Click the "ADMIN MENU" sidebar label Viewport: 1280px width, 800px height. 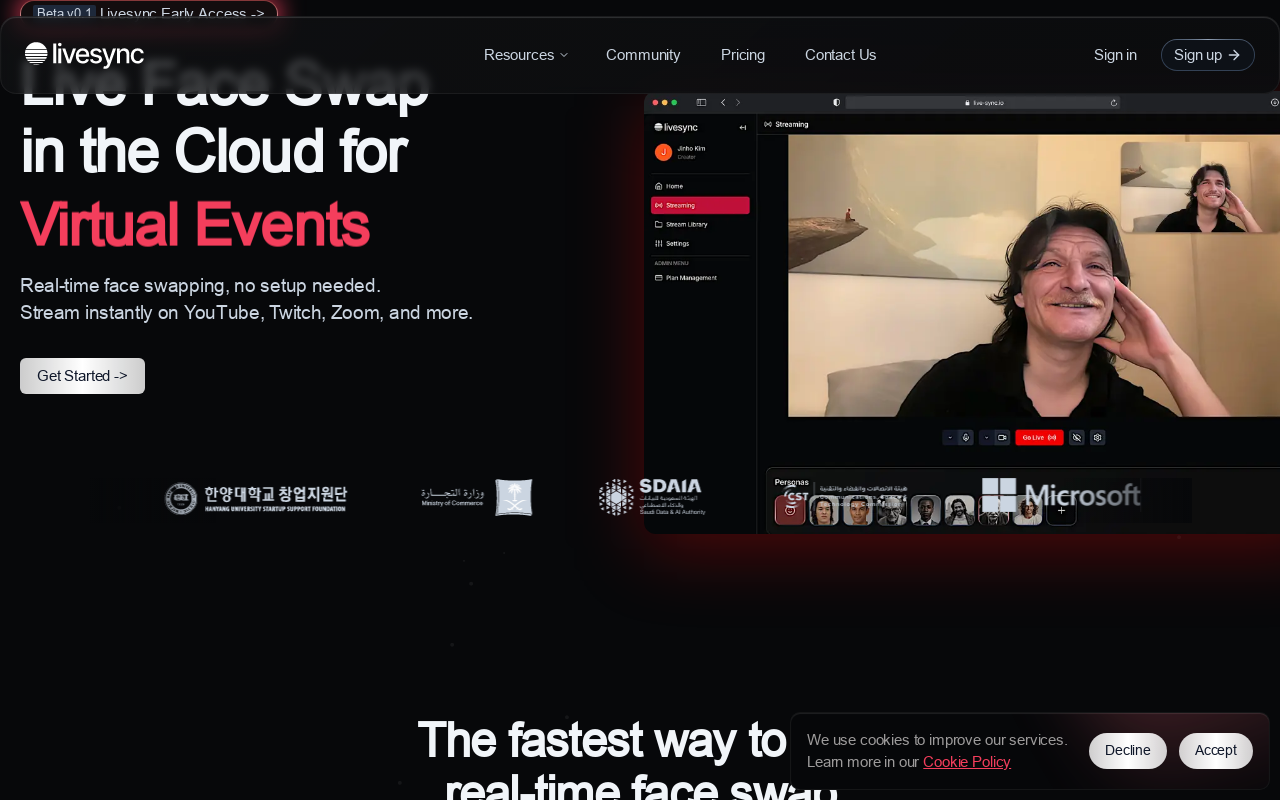(671, 263)
